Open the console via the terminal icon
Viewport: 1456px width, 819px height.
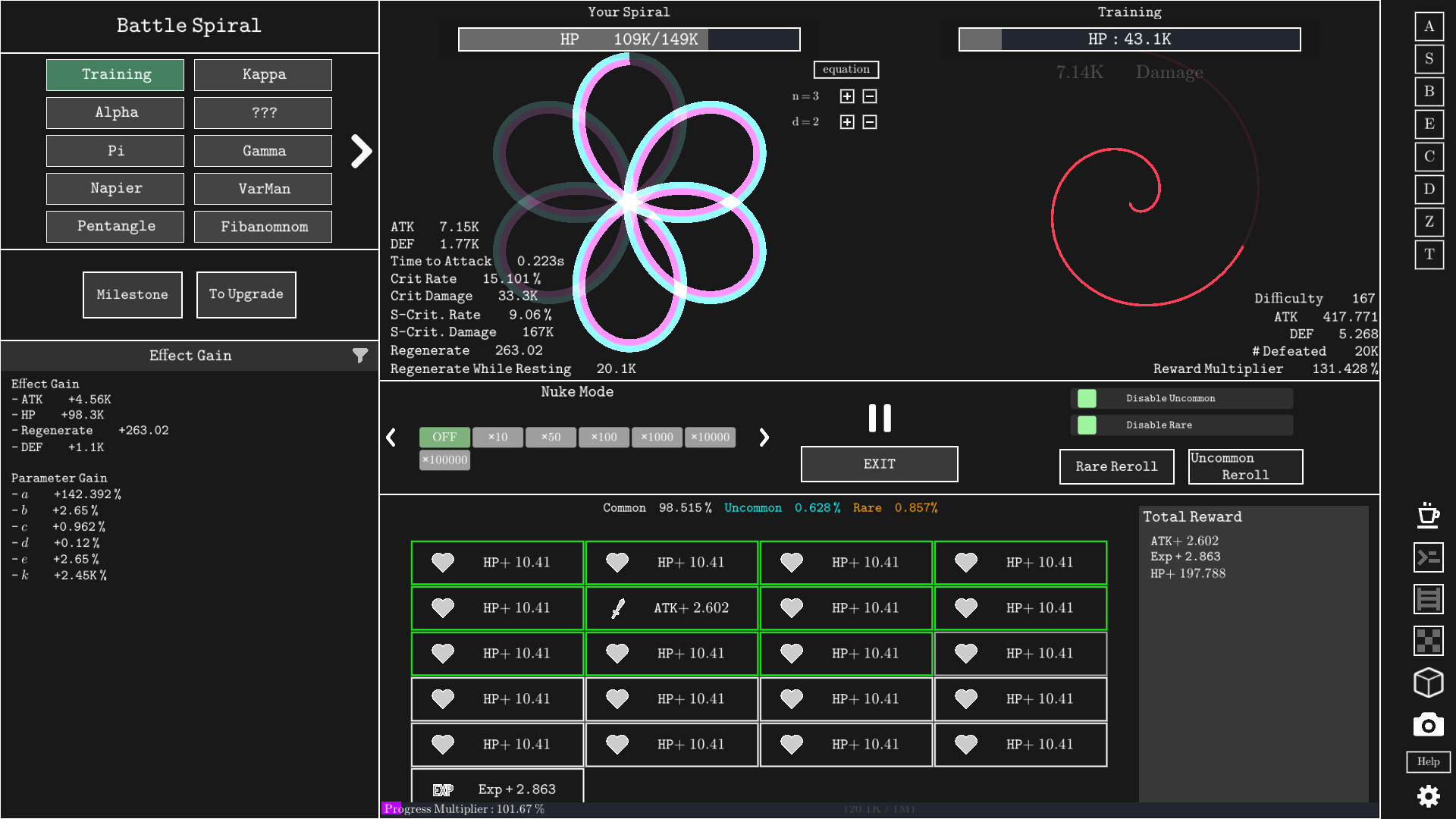(x=1429, y=558)
